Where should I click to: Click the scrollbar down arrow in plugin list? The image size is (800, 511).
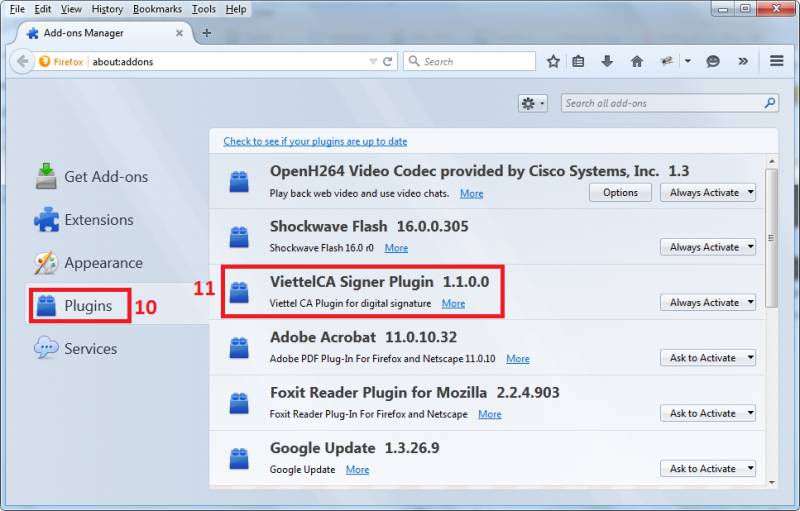771,482
